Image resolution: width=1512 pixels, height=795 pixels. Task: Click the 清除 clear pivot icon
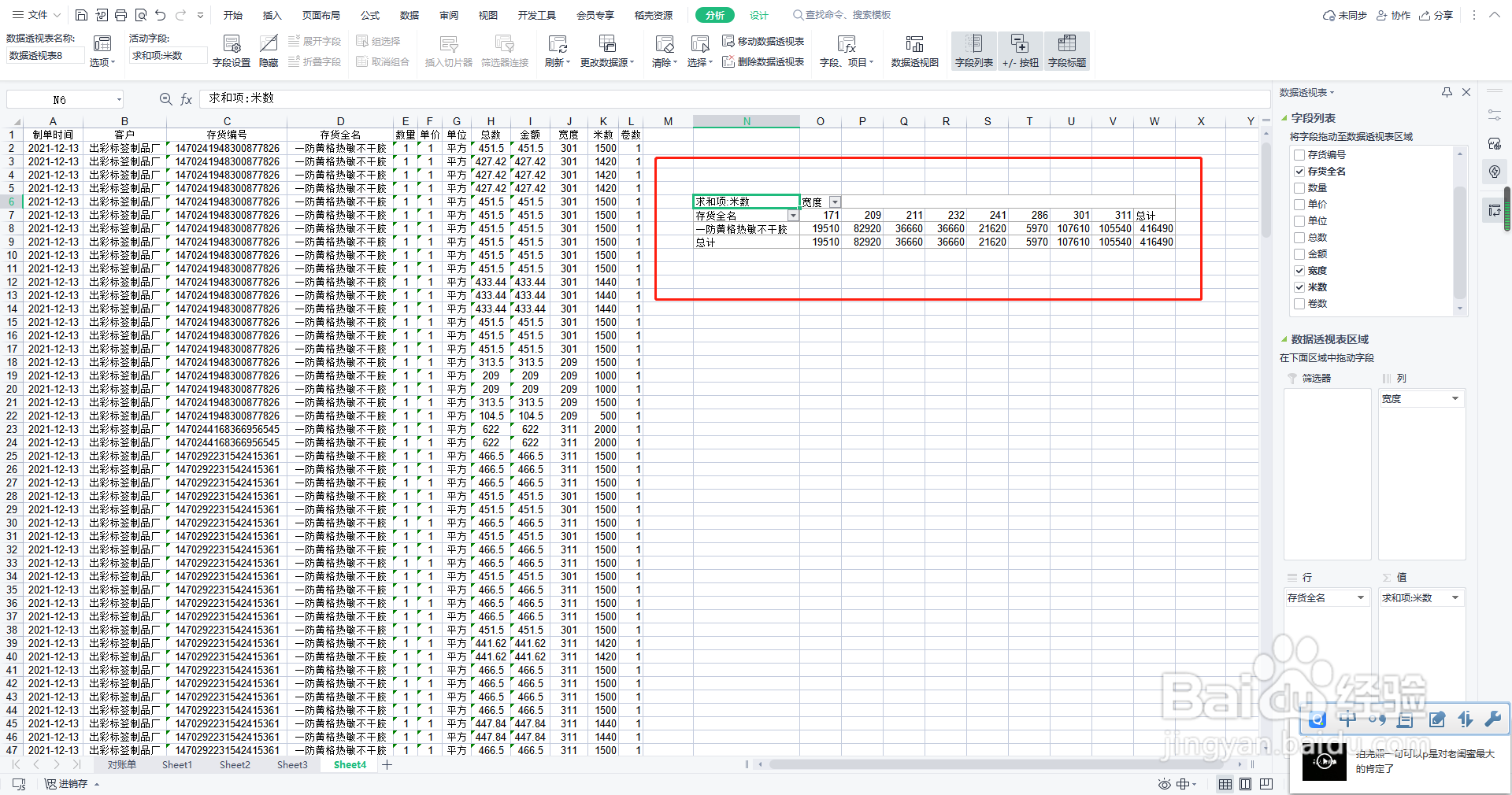pyautogui.click(x=665, y=51)
